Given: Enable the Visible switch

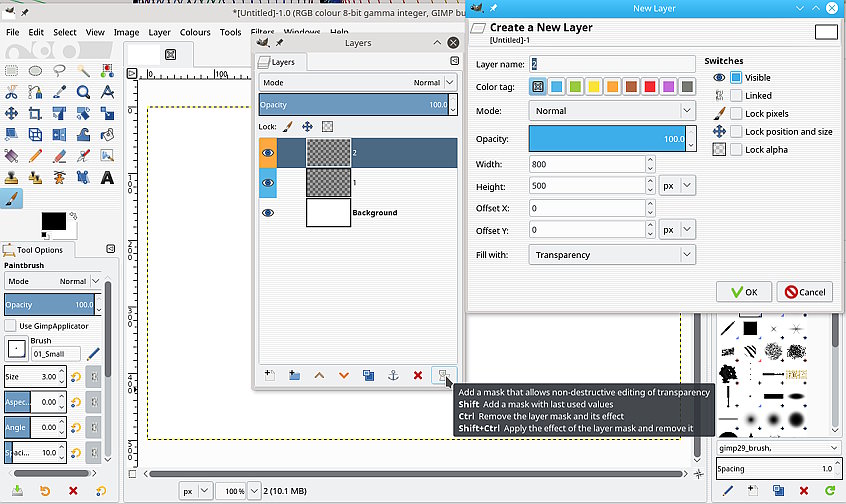Looking at the screenshot, I should (736, 77).
